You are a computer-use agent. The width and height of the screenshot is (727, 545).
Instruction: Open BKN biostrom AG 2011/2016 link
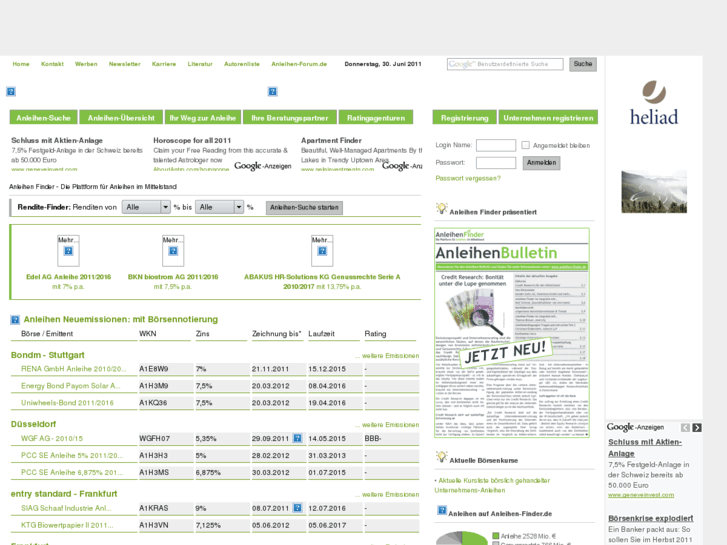pos(173,277)
